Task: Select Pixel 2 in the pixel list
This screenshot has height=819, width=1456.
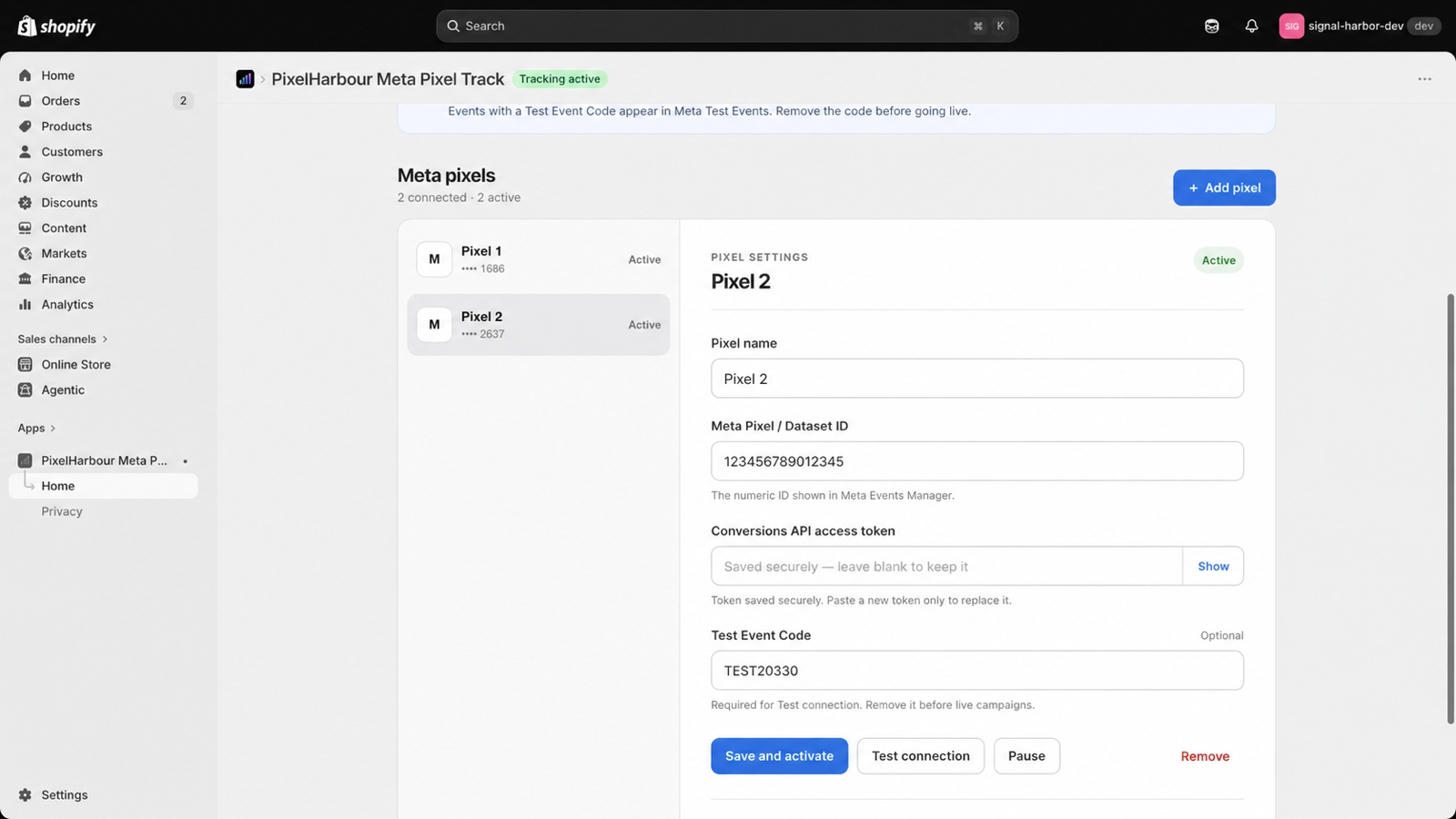Action: [539, 325]
